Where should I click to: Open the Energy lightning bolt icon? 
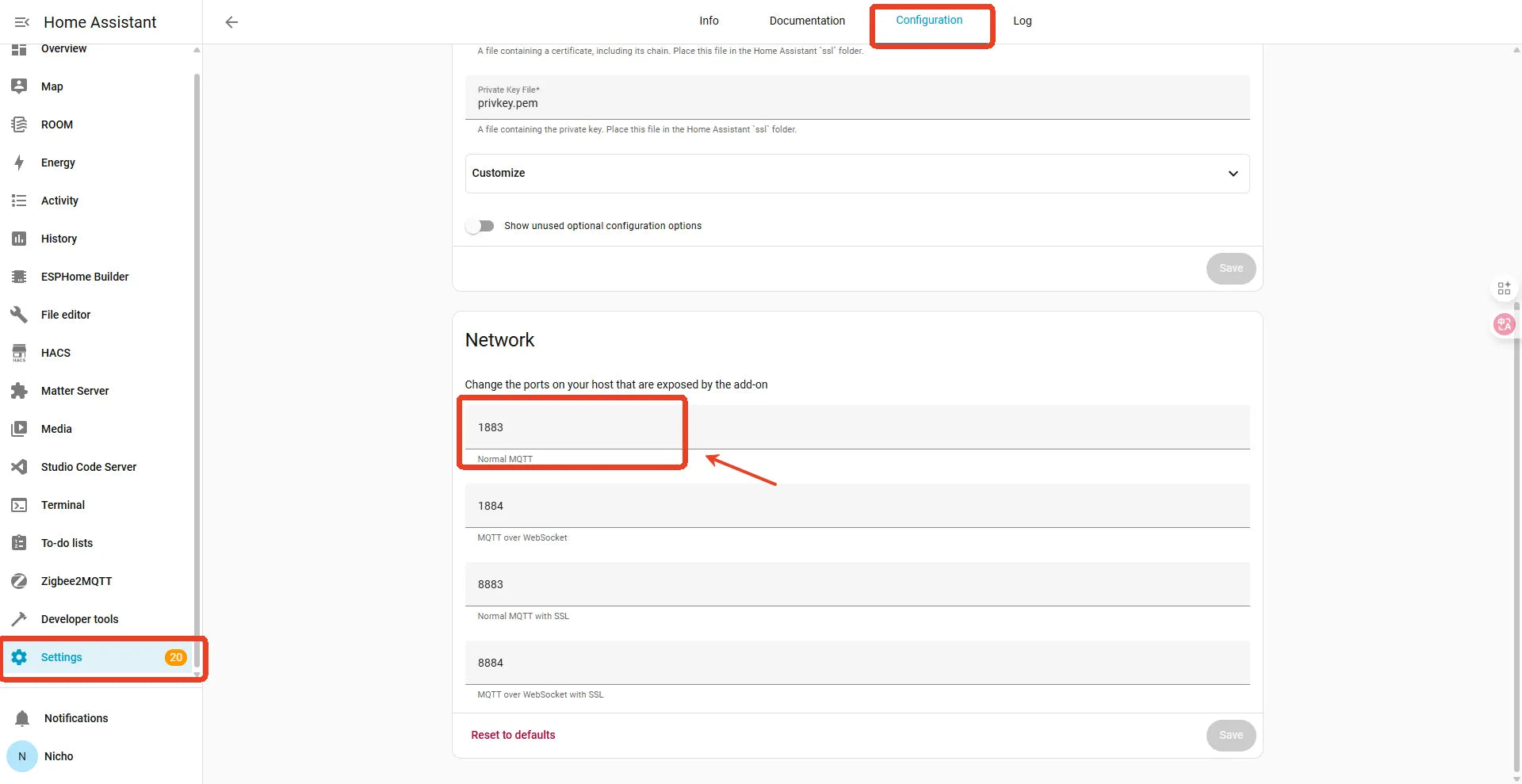(19, 163)
